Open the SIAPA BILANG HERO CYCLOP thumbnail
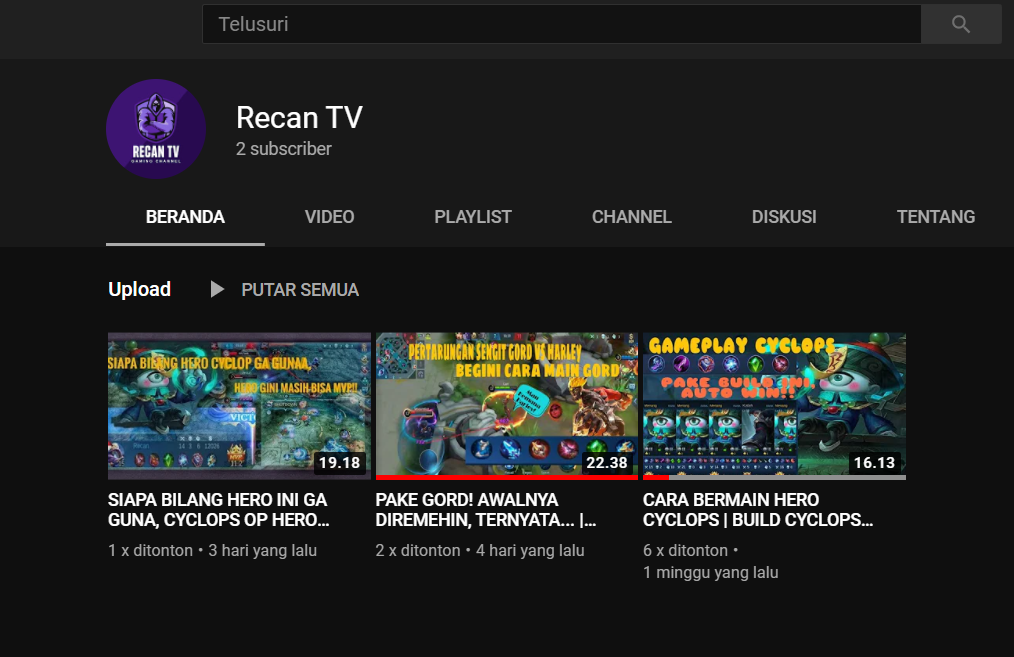This screenshot has height=657, width=1014. tap(239, 406)
